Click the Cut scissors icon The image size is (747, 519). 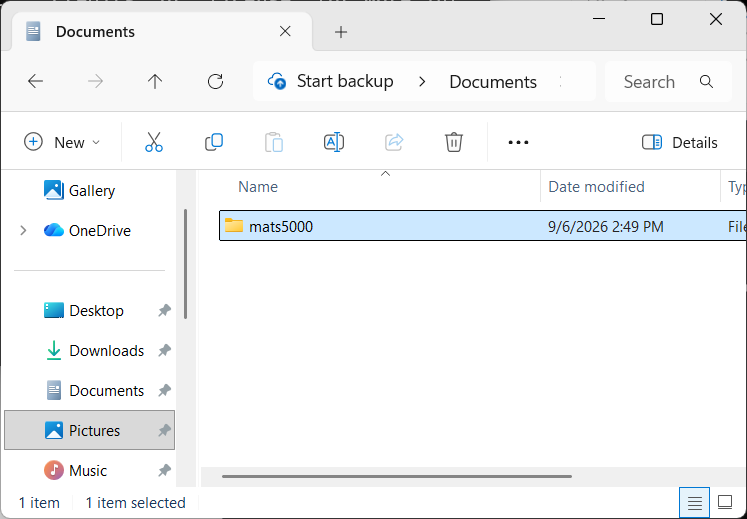[x=153, y=142]
